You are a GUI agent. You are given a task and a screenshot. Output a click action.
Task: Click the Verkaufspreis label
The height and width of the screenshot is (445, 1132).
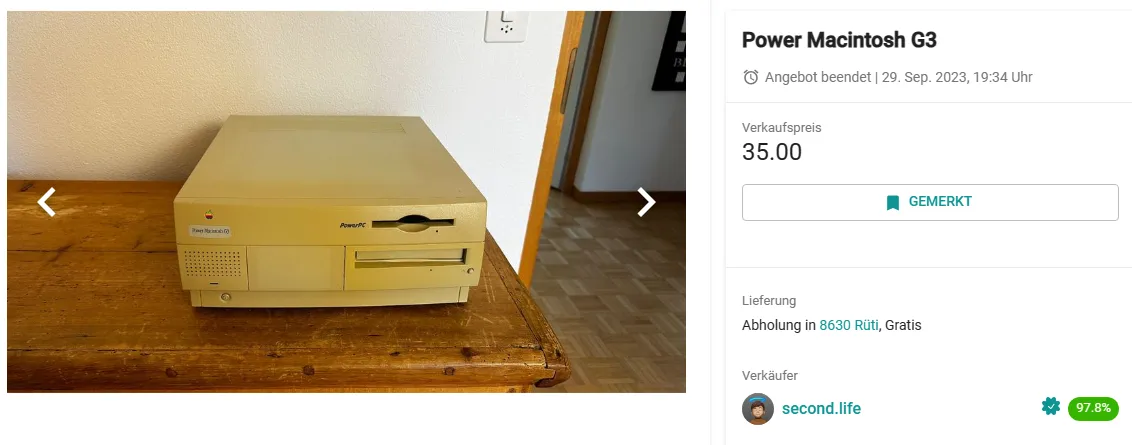tap(782, 128)
